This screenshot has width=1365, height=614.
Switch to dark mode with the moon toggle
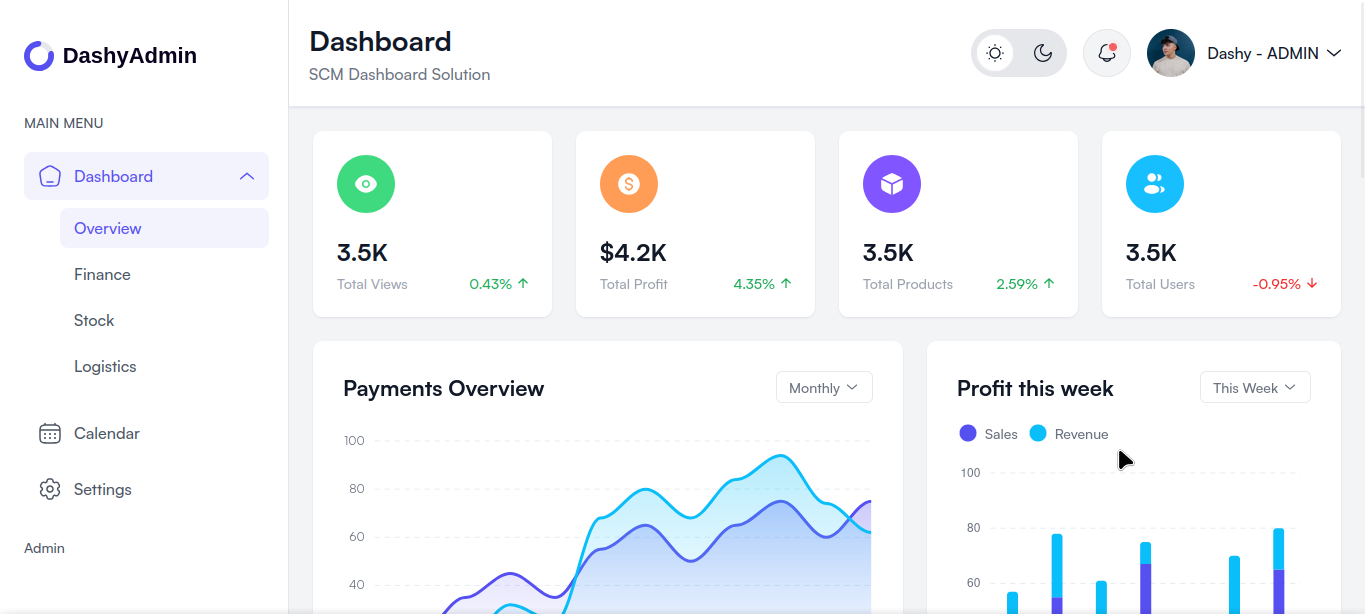1042,52
